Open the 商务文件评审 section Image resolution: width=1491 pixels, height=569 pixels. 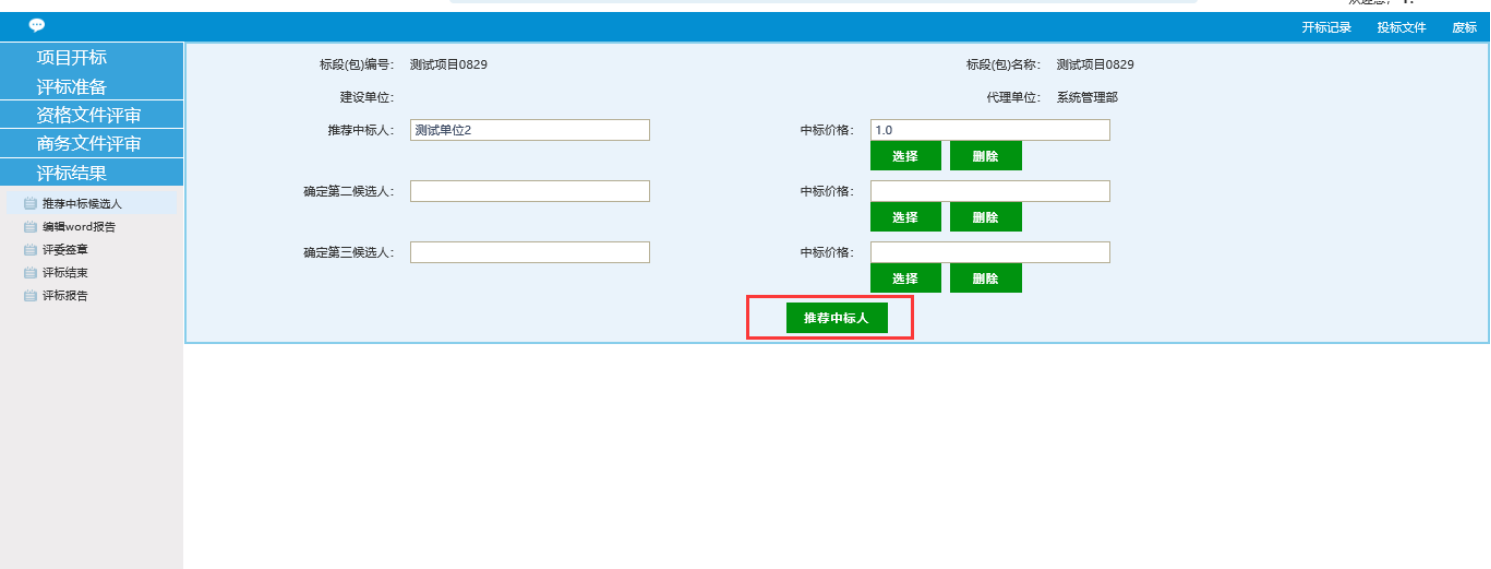(x=91, y=144)
